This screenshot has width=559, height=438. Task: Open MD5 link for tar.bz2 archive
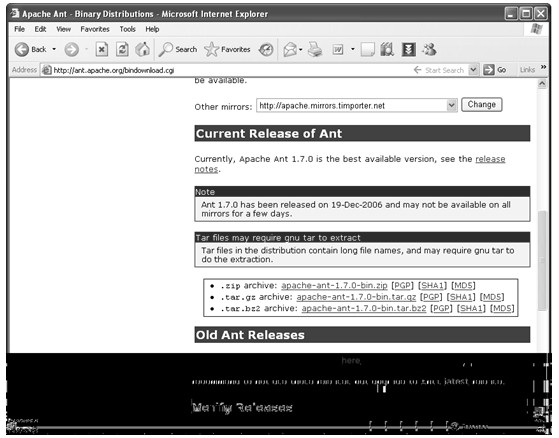coord(502,309)
